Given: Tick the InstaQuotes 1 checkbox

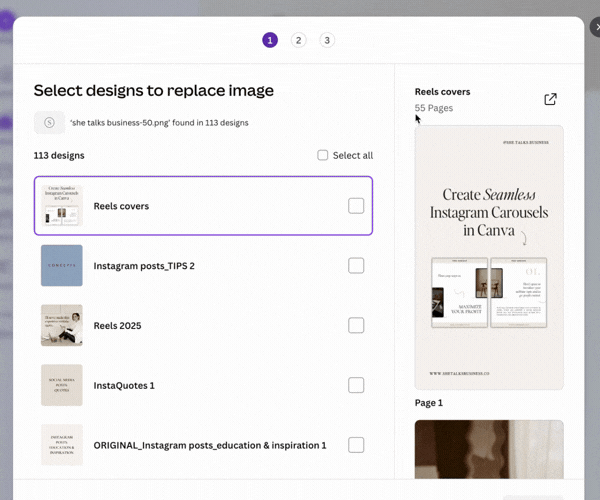Looking at the screenshot, I should tap(356, 385).
